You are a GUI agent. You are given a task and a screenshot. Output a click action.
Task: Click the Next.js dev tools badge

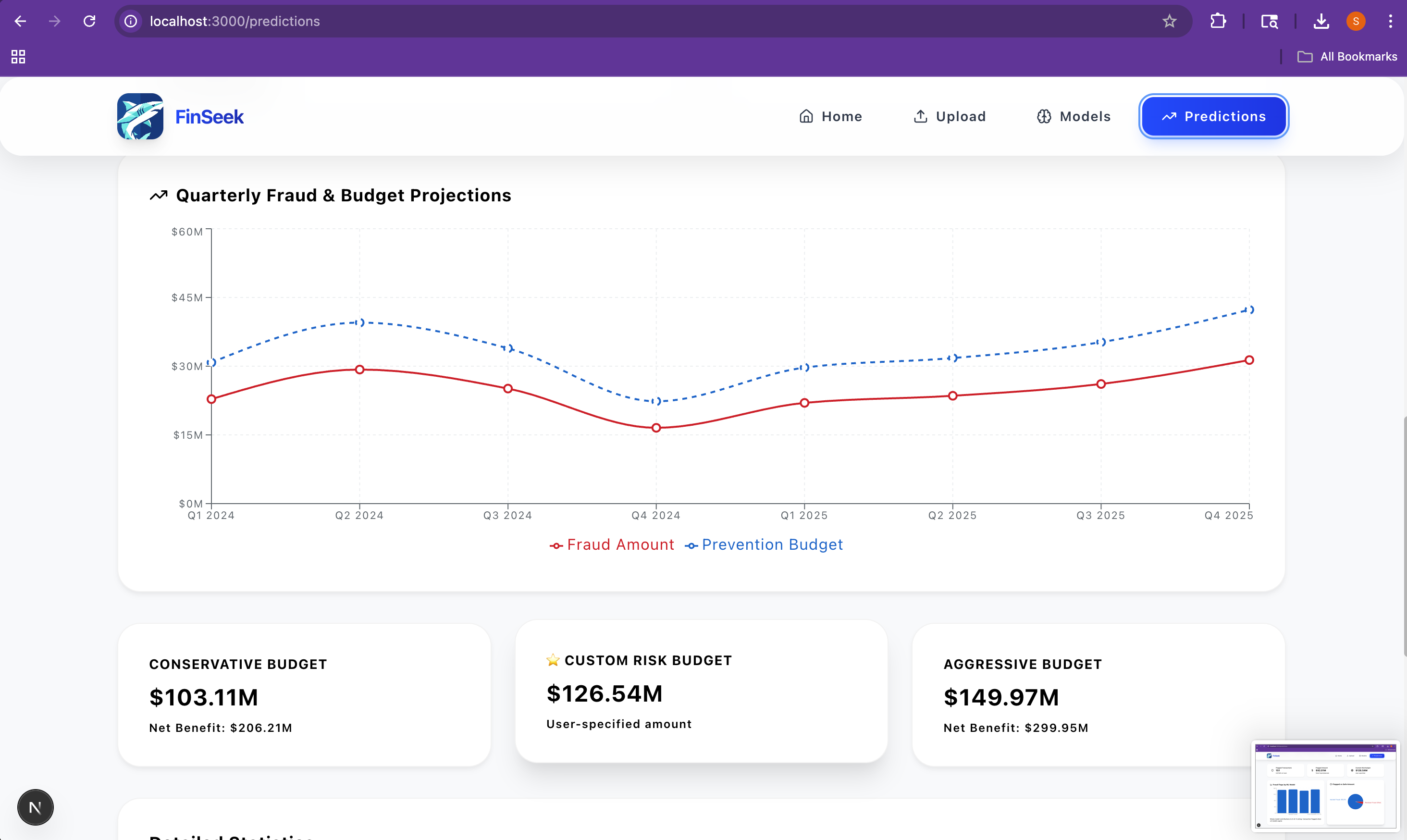[35, 807]
